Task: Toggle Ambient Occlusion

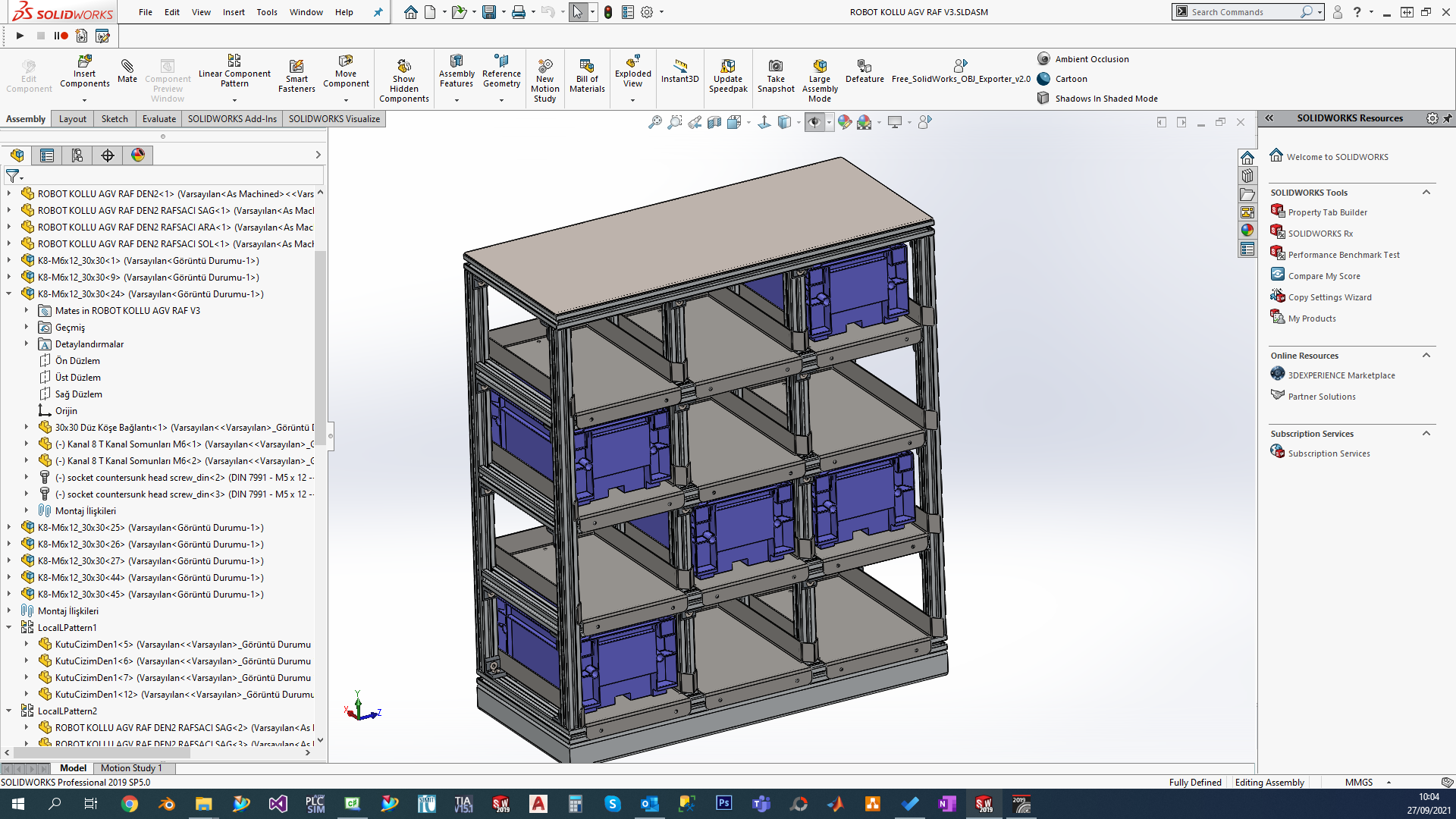Action: point(1091,59)
